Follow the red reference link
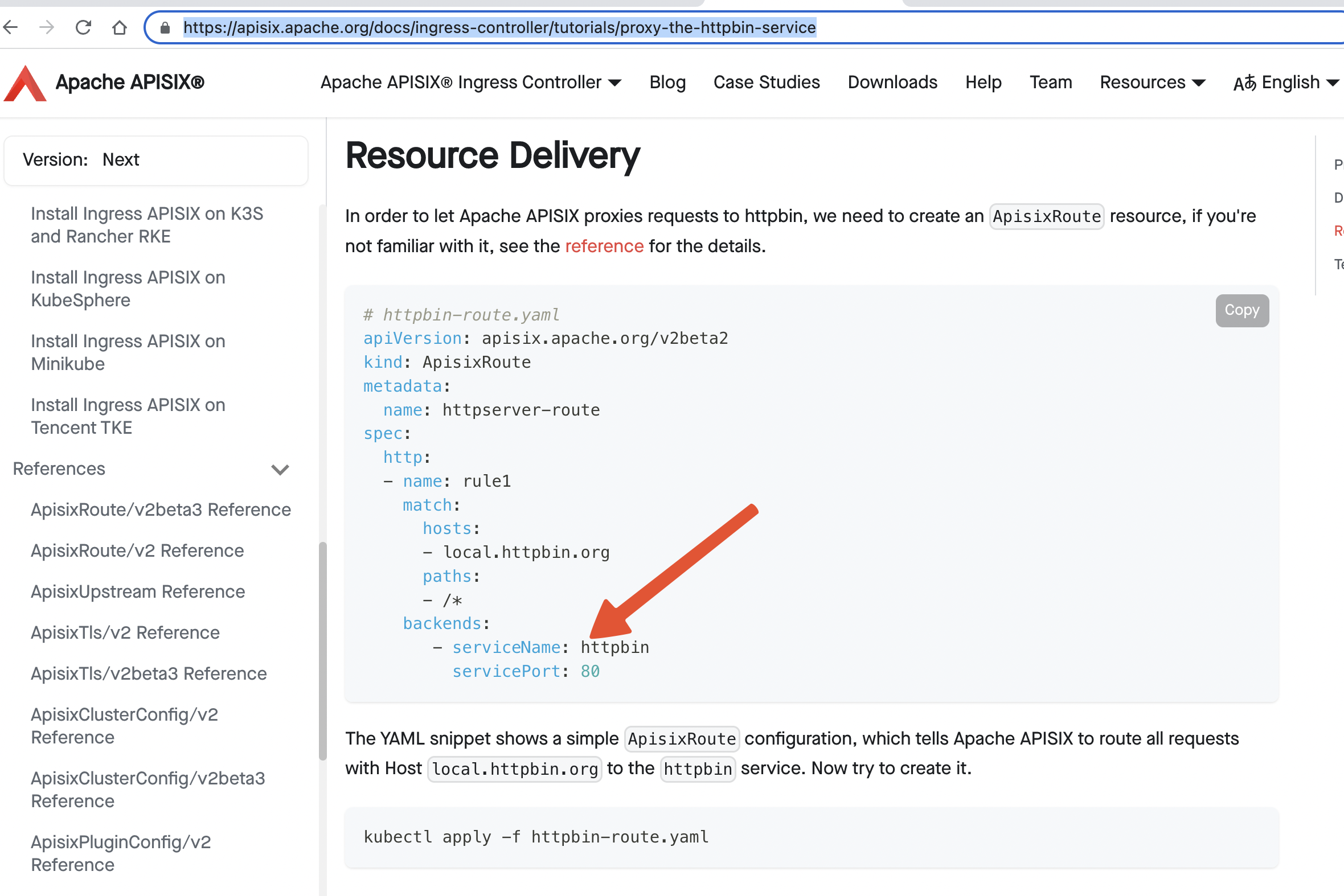 coord(604,246)
